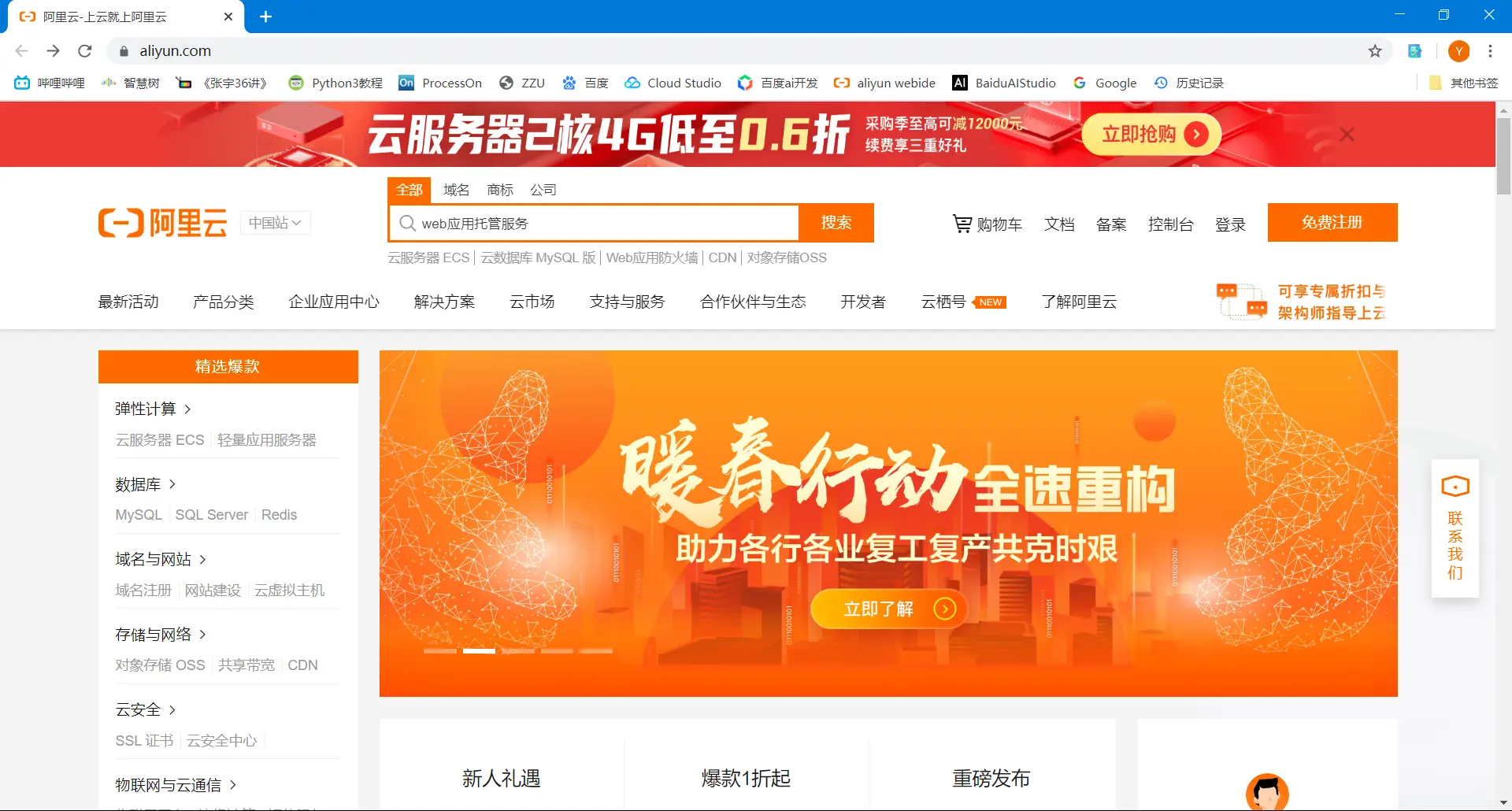
Task: Close the red promotional banner
Action: (1347, 135)
